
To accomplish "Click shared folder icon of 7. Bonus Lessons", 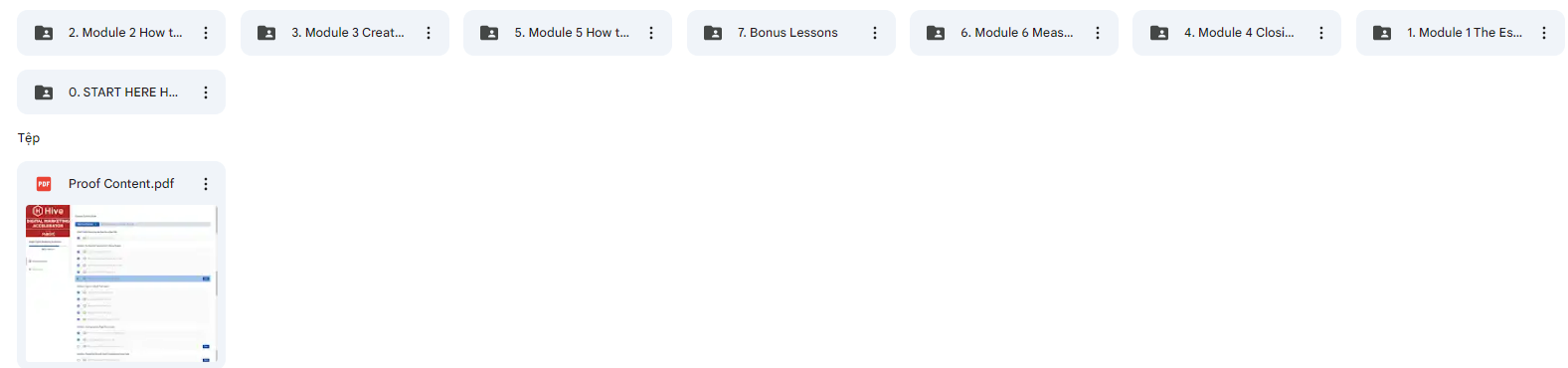I will (713, 33).
